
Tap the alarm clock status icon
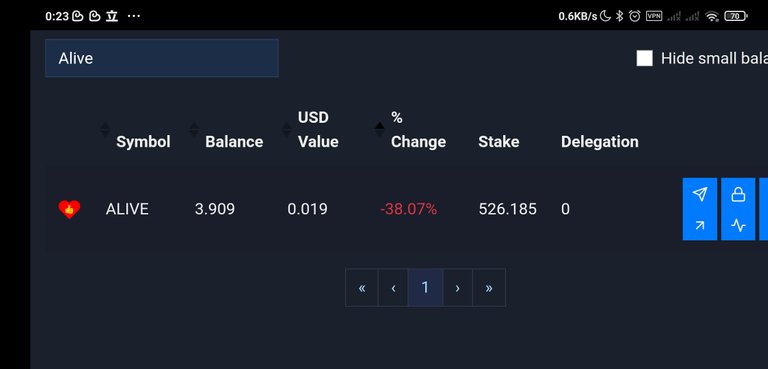tap(635, 16)
